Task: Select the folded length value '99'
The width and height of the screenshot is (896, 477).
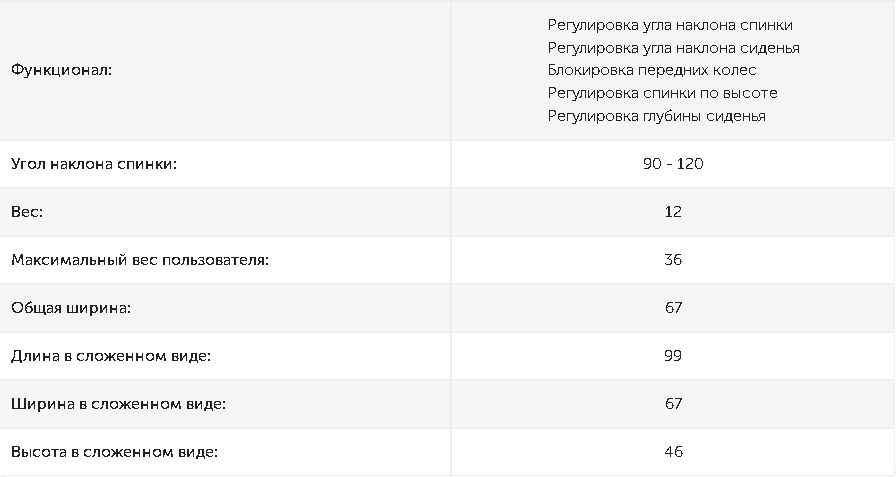Action: [x=673, y=356]
